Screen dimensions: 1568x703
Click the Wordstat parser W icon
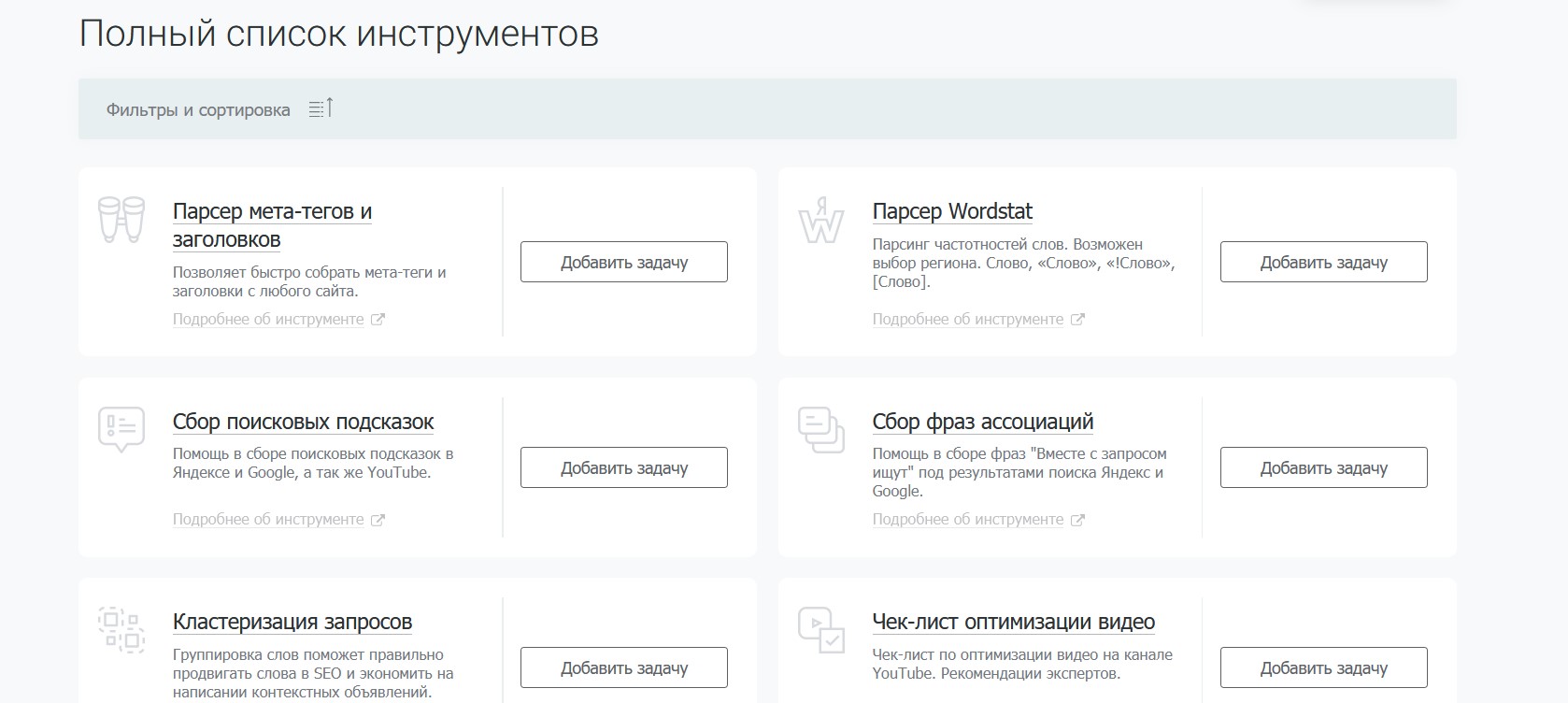(x=820, y=221)
